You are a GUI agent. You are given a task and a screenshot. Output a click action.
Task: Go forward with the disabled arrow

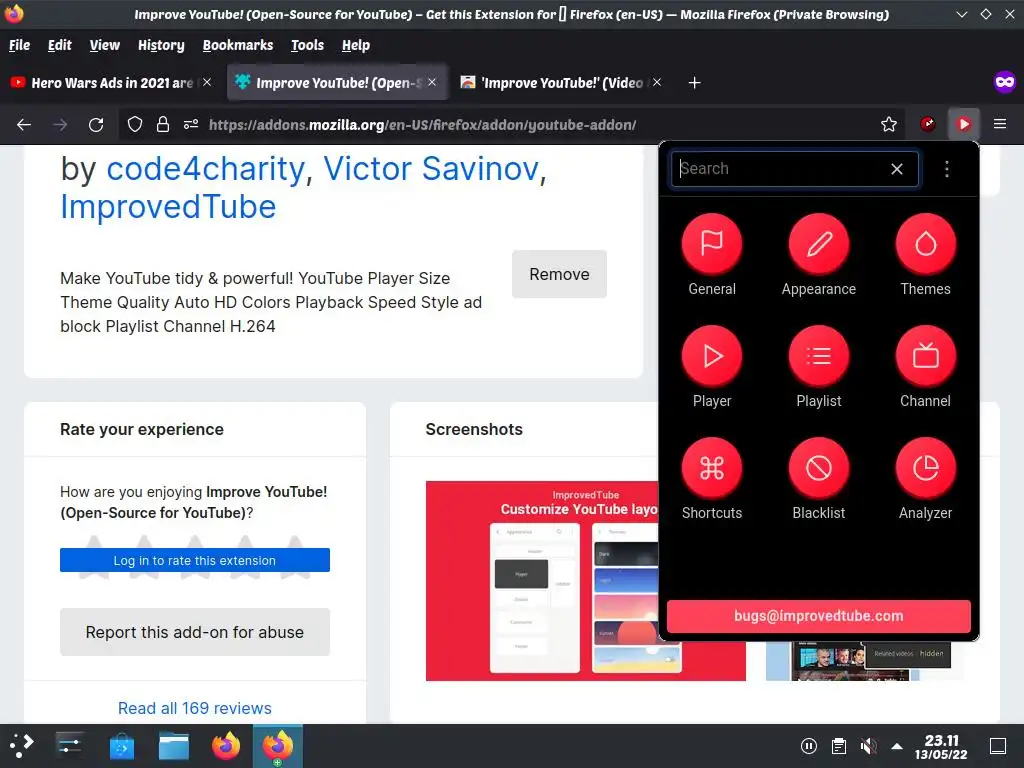click(x=60, y=124)
